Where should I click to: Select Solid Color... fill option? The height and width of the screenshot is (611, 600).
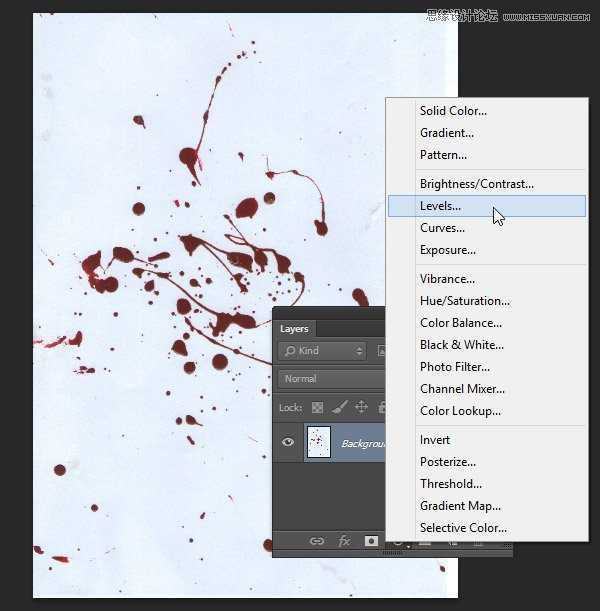click(x=453, y=111)
